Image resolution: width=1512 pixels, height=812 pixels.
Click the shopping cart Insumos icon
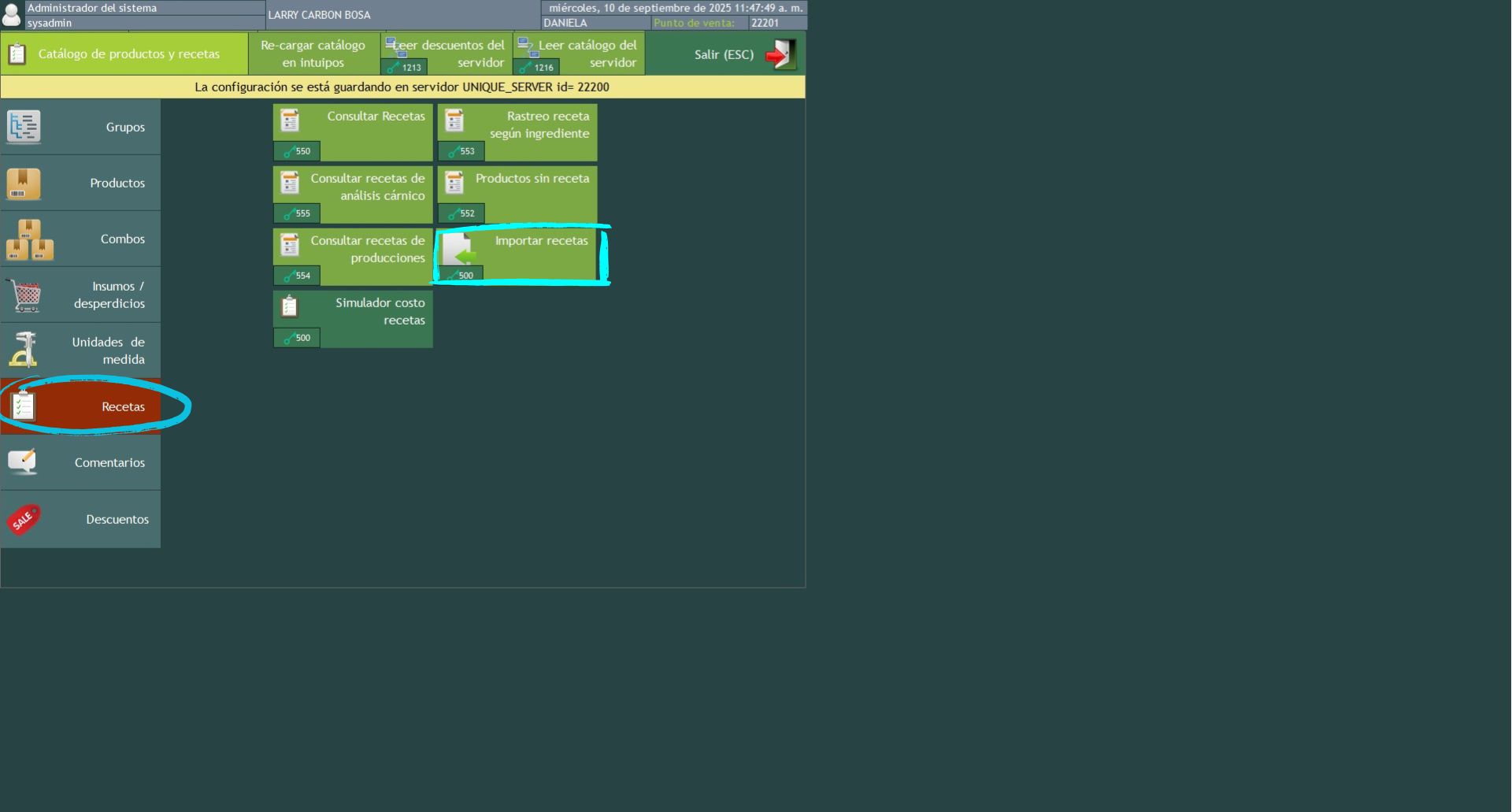pyautogui.click(x=26, y=295)
